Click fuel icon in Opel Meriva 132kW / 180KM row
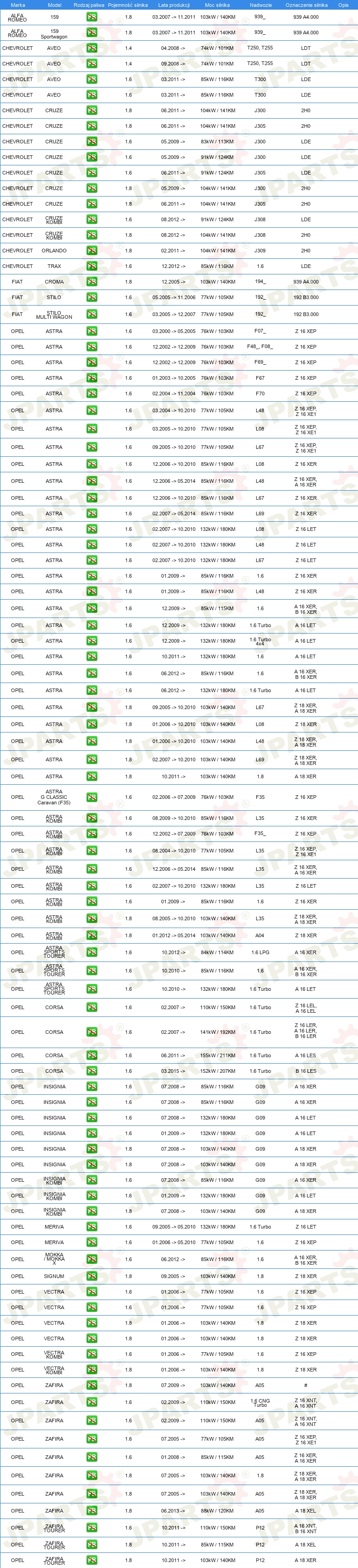The width and height of the screenshot is (358, 1568). [91, 1227]
